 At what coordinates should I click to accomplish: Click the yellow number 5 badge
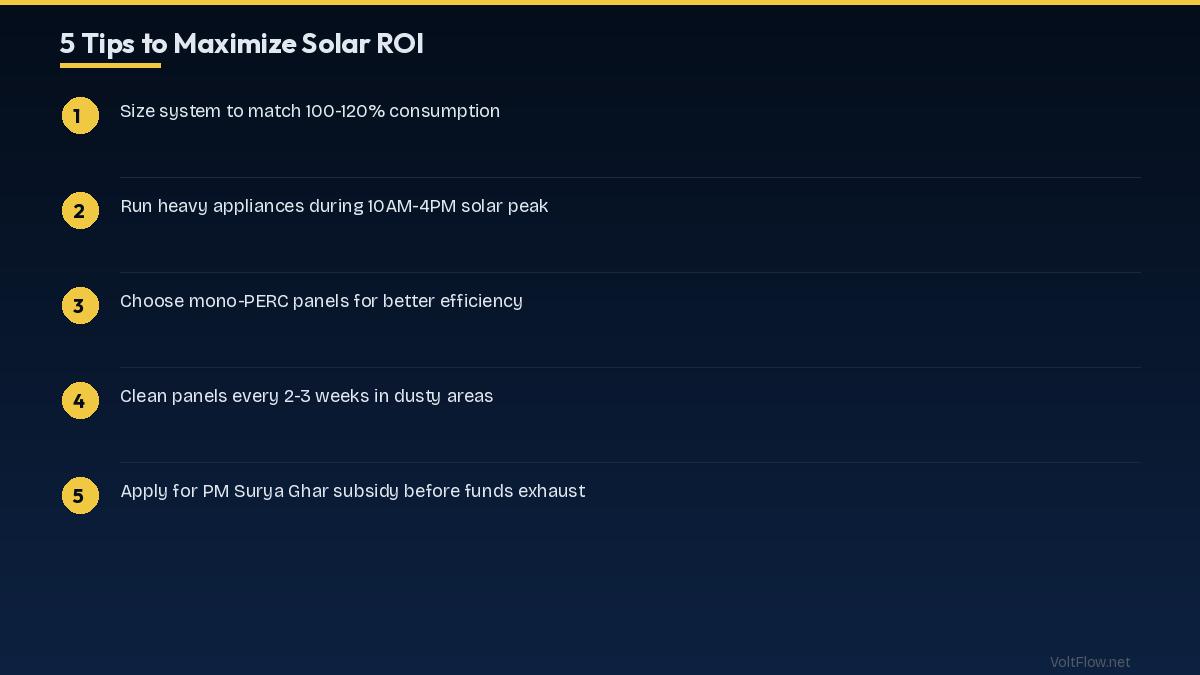pos(80,496)
